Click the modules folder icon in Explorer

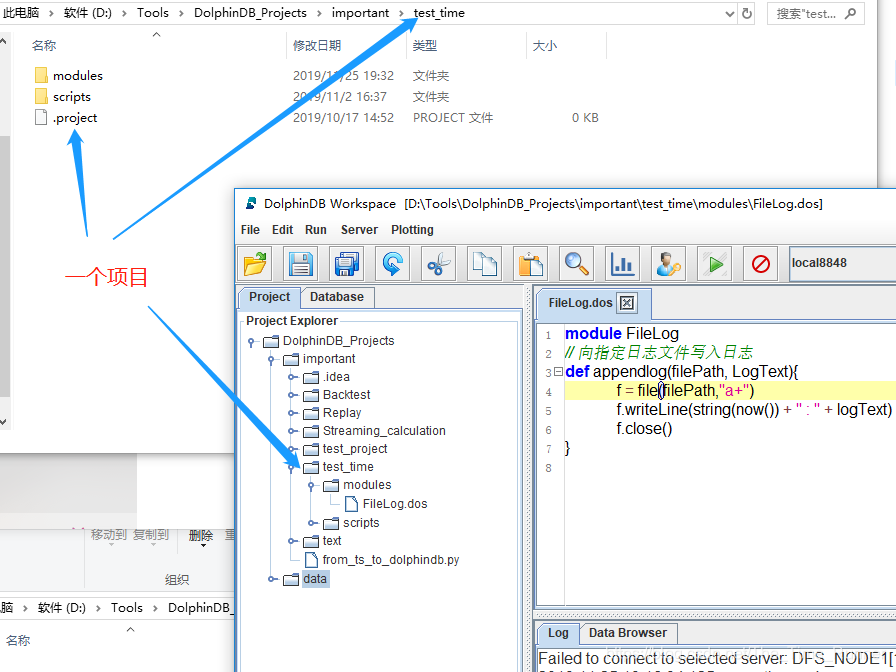[x=41, y=75]
